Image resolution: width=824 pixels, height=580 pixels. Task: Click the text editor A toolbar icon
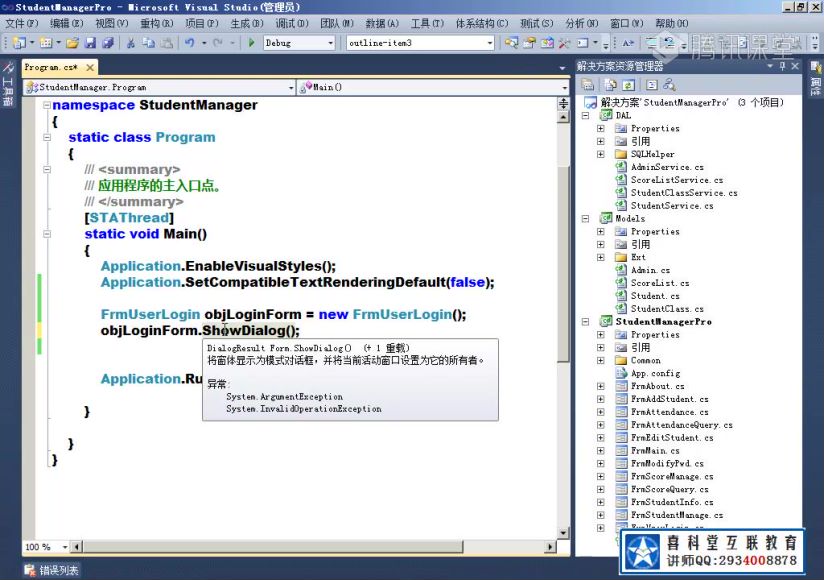pos(627,43)
